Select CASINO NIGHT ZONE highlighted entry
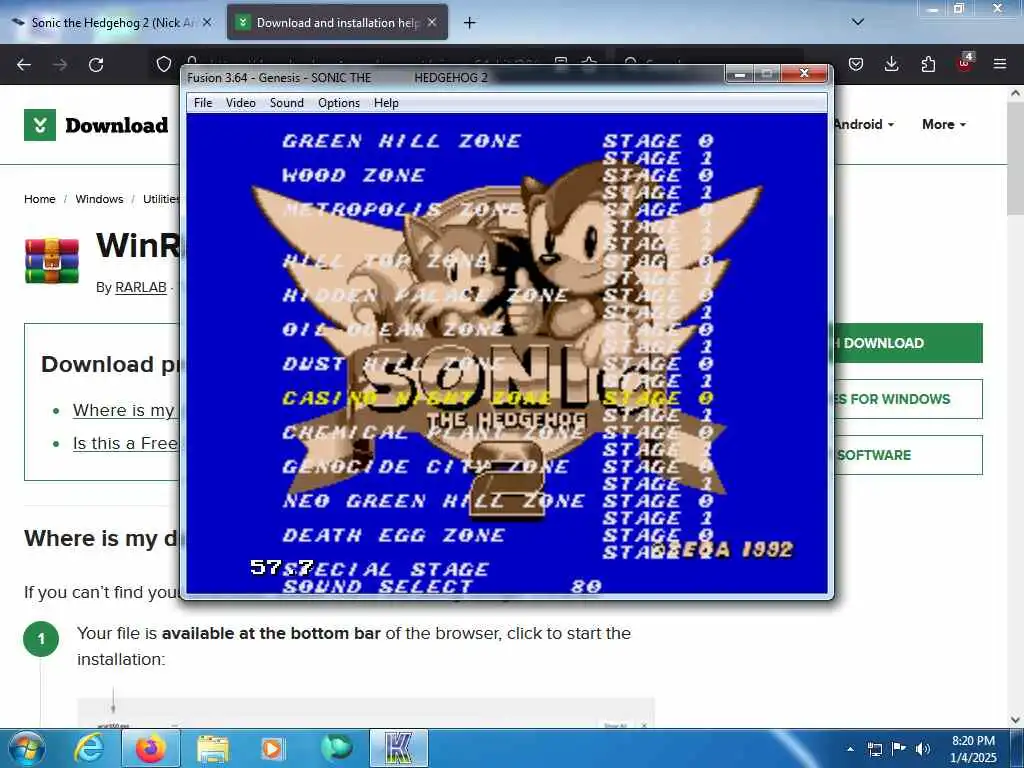This screenshot has height=768, width=1024. tap(416, 398)
